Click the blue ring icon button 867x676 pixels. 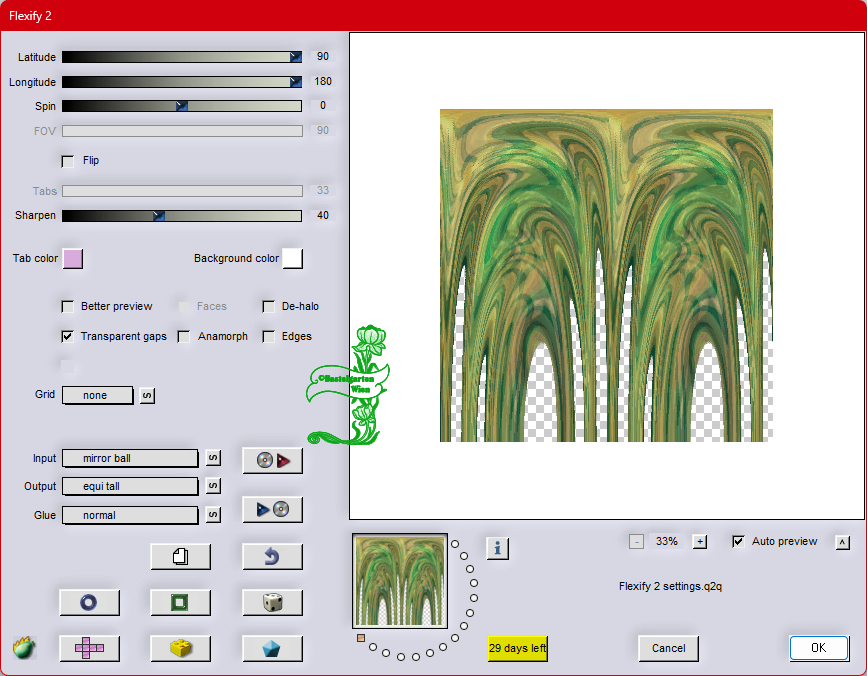click(x=89, y=602)
